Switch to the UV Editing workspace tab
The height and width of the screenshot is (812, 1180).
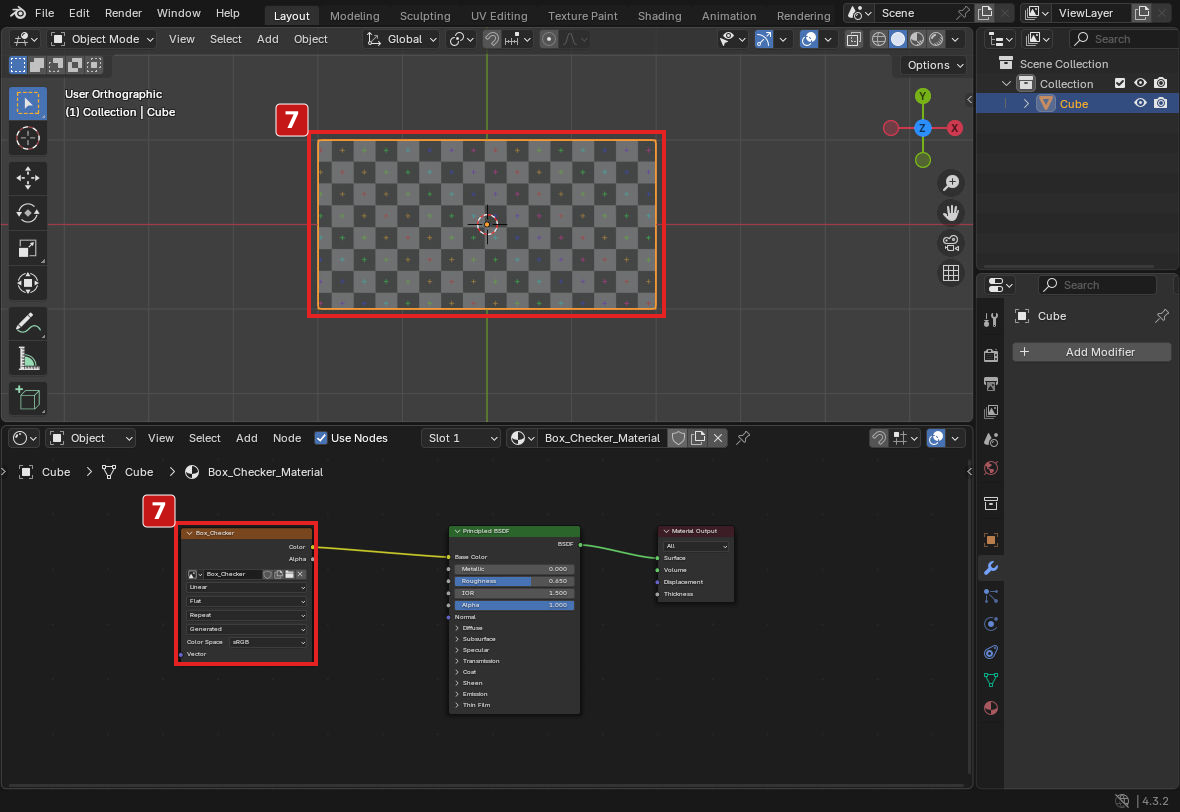coord(499,15)
